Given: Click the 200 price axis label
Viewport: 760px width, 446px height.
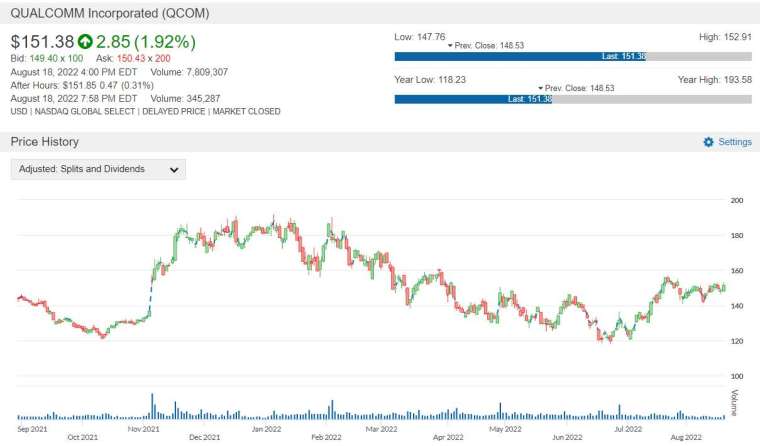Looking at the screenshot, I should click(737, 200).
